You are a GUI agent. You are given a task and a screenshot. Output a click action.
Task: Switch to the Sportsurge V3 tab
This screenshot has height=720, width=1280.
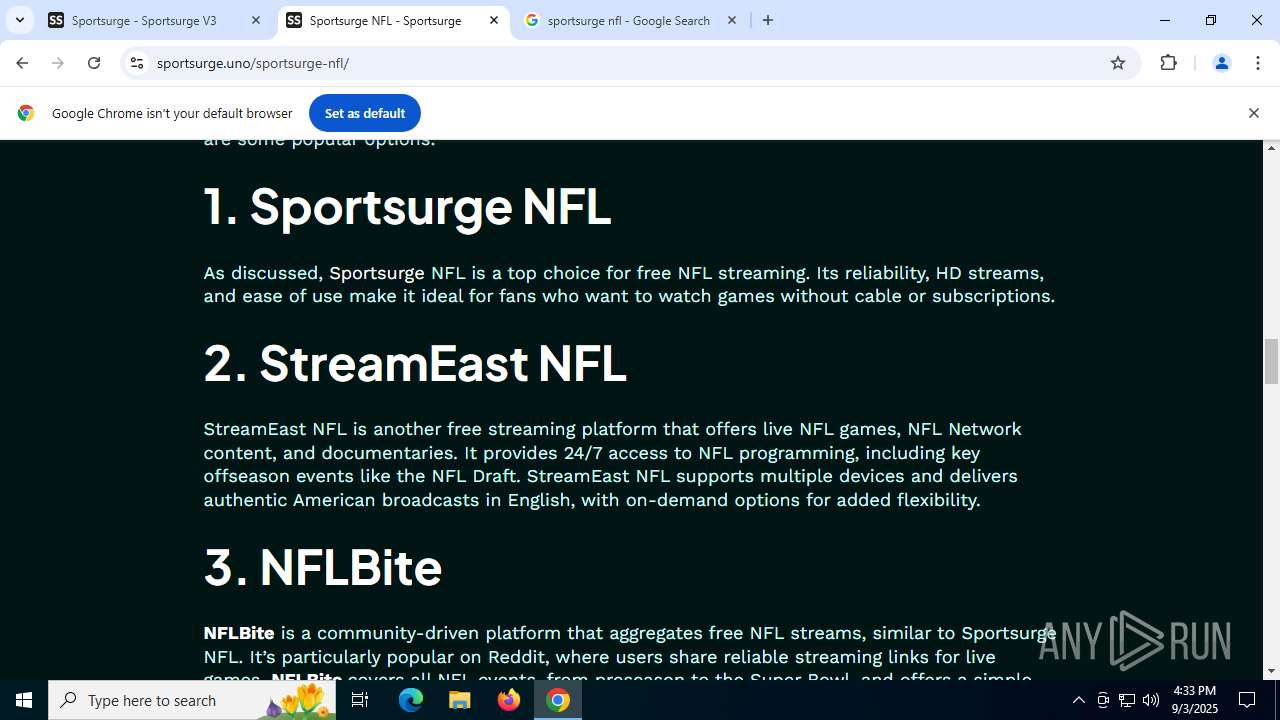click(x=155, y=20)
